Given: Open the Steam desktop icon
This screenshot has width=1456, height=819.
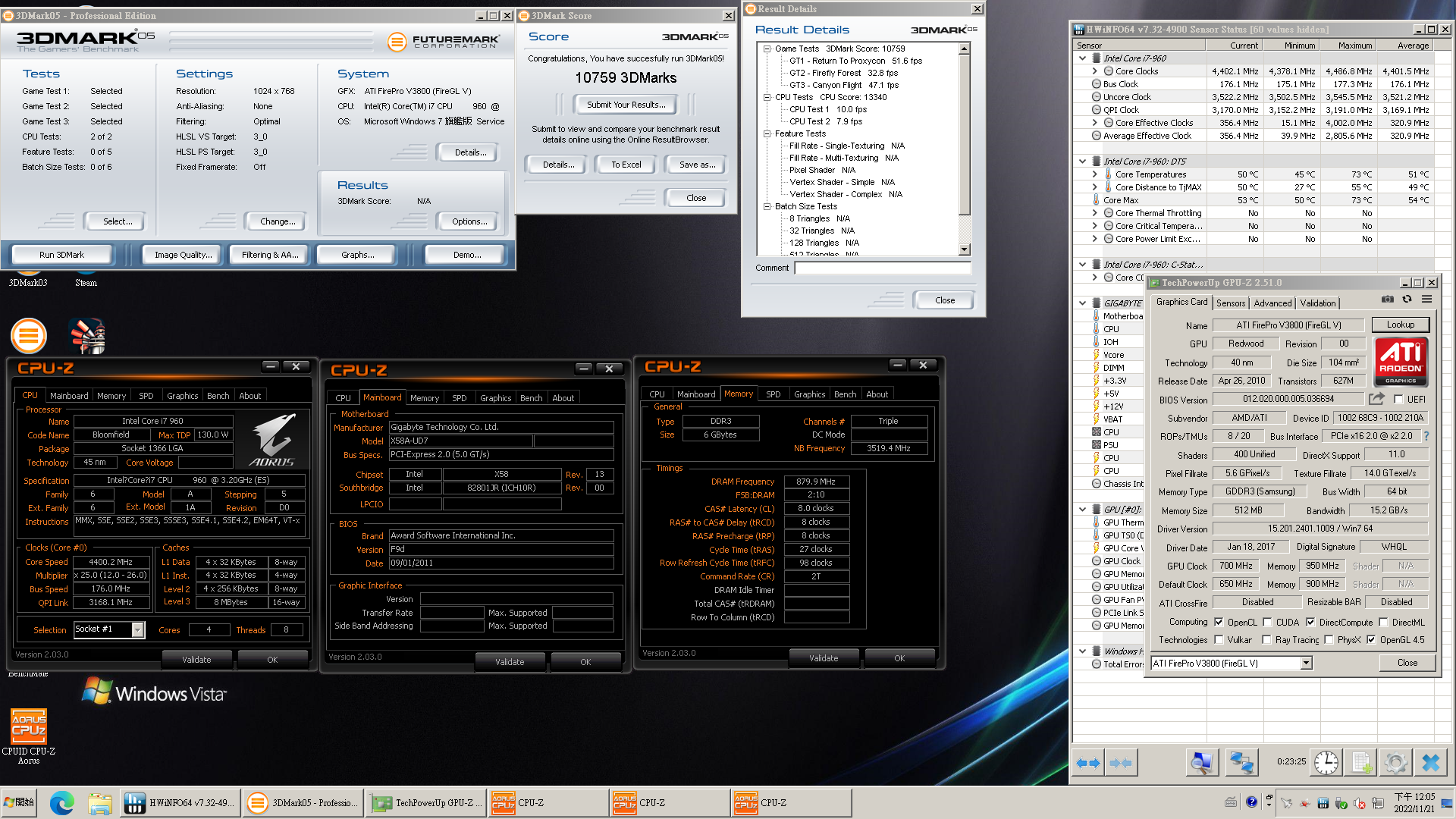Looking at the screenshot, I should click(x=86, y=279).
